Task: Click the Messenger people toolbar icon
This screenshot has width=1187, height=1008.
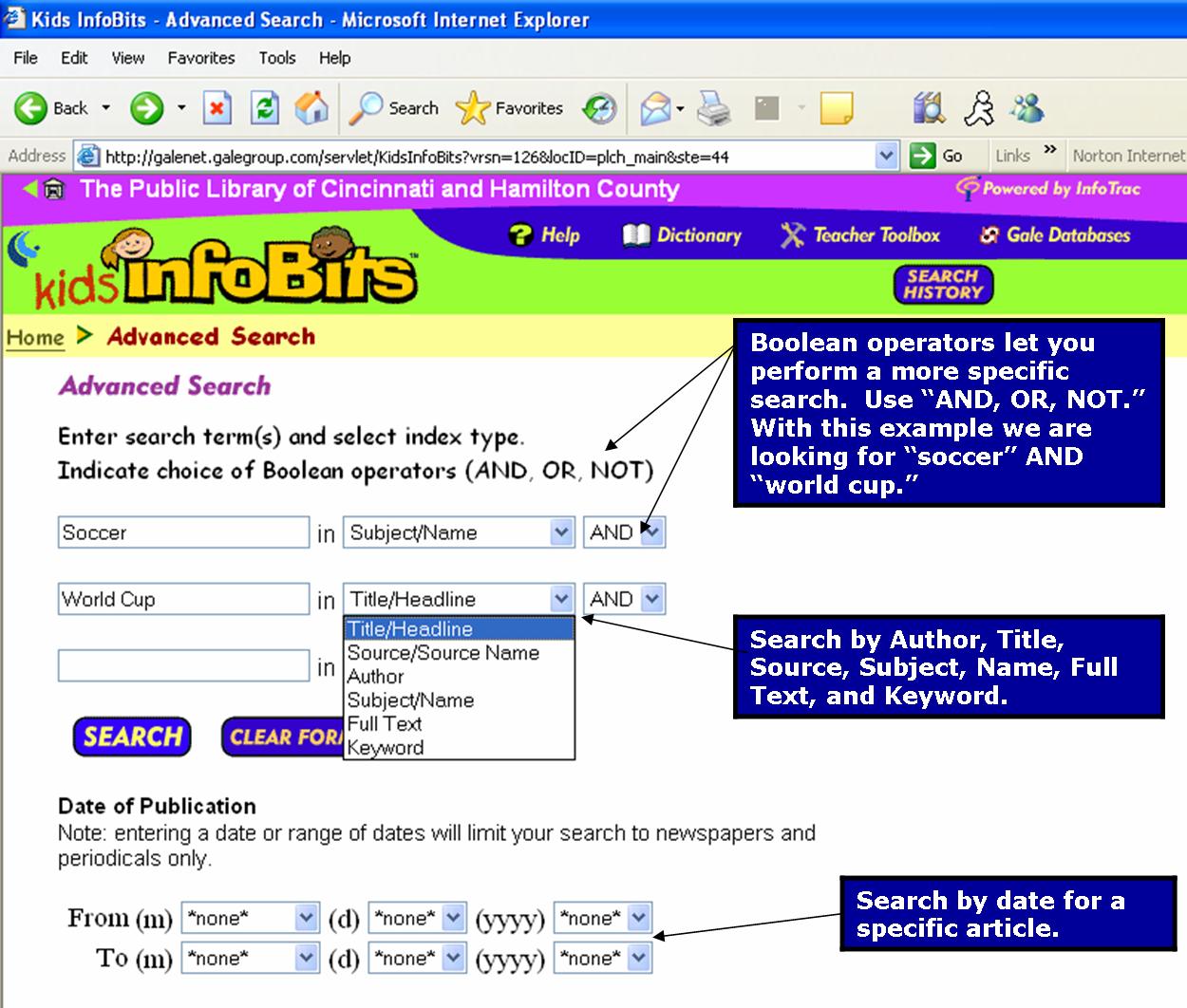Action: pyautogui.click(x=1027, y=108)
